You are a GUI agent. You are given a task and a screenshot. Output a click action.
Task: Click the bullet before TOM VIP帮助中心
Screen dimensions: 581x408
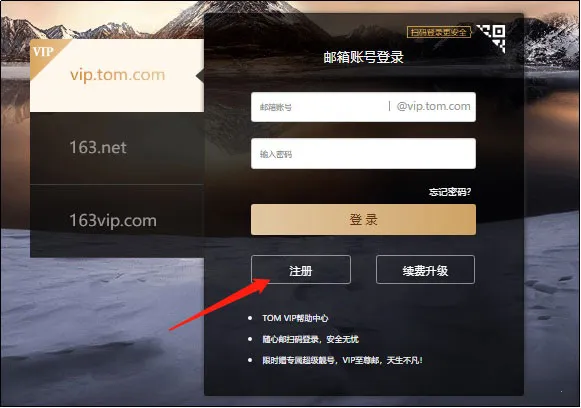tap(250, 318)
